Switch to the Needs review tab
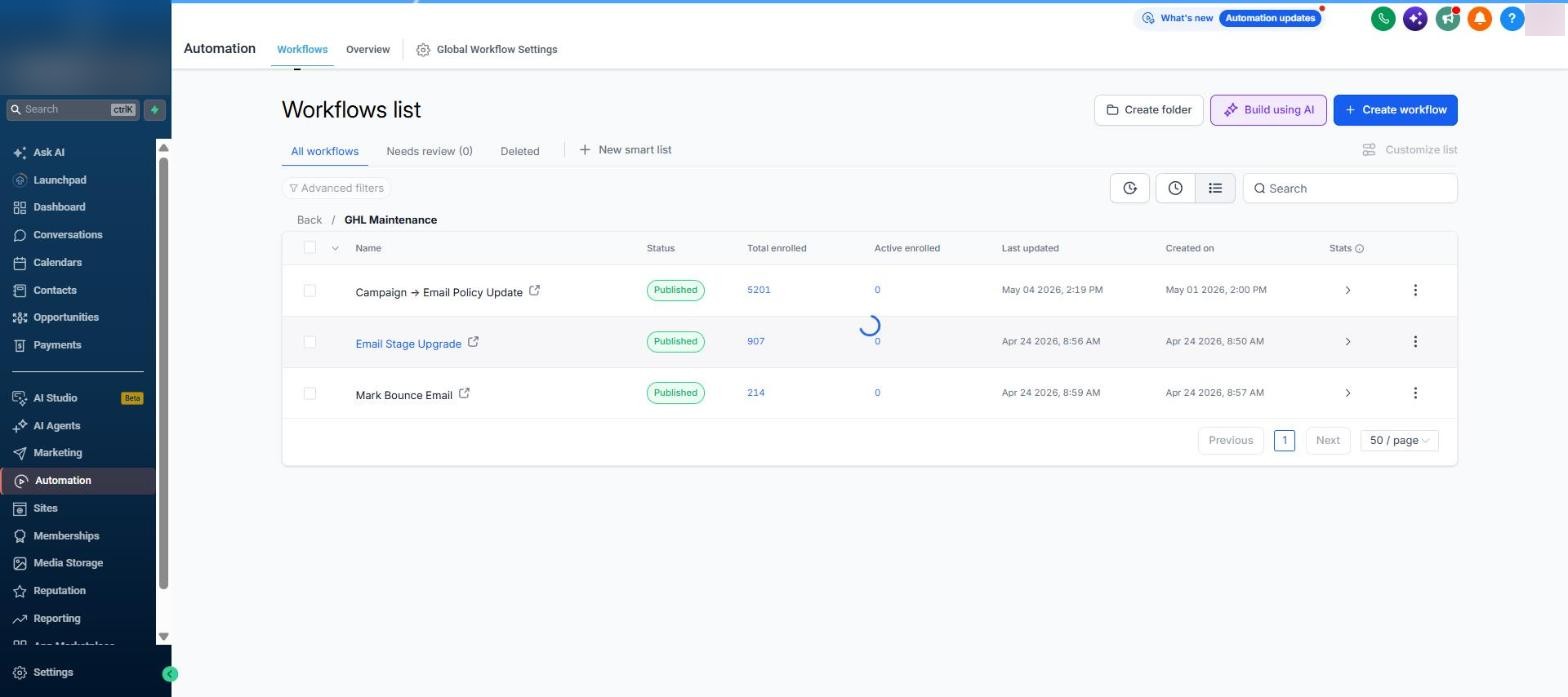This screenshot has height=697, width=1568. (429, 151)
